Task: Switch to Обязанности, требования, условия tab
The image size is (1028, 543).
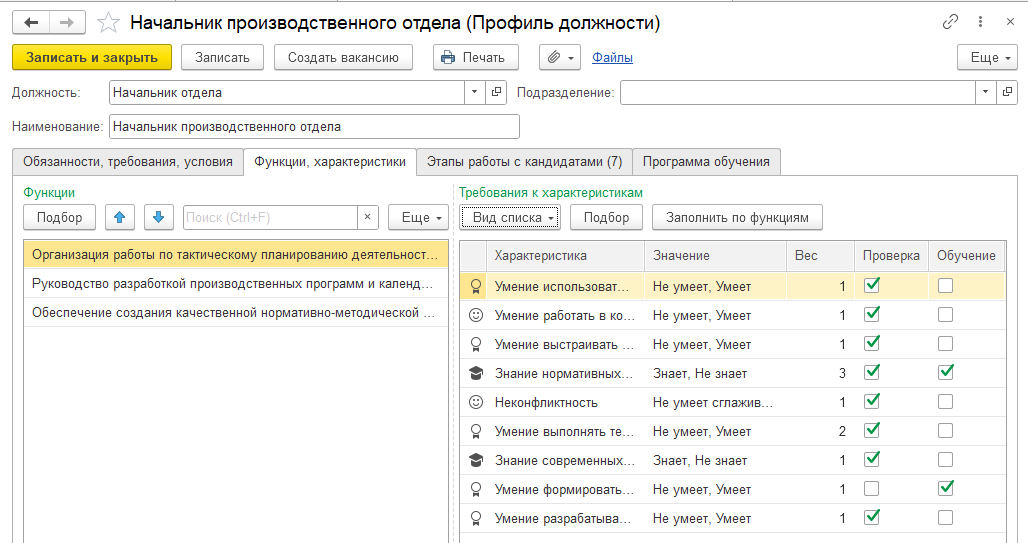Action: [128, 162]
